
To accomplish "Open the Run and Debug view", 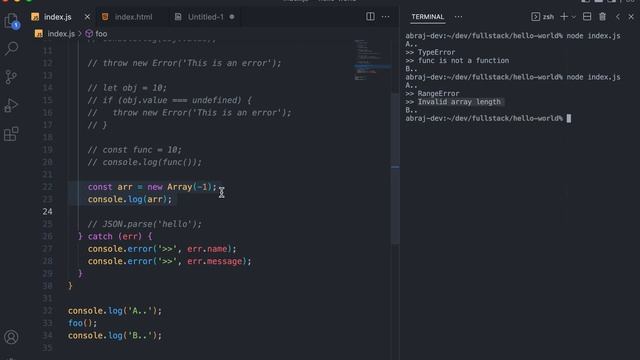I will pos(11,105).
